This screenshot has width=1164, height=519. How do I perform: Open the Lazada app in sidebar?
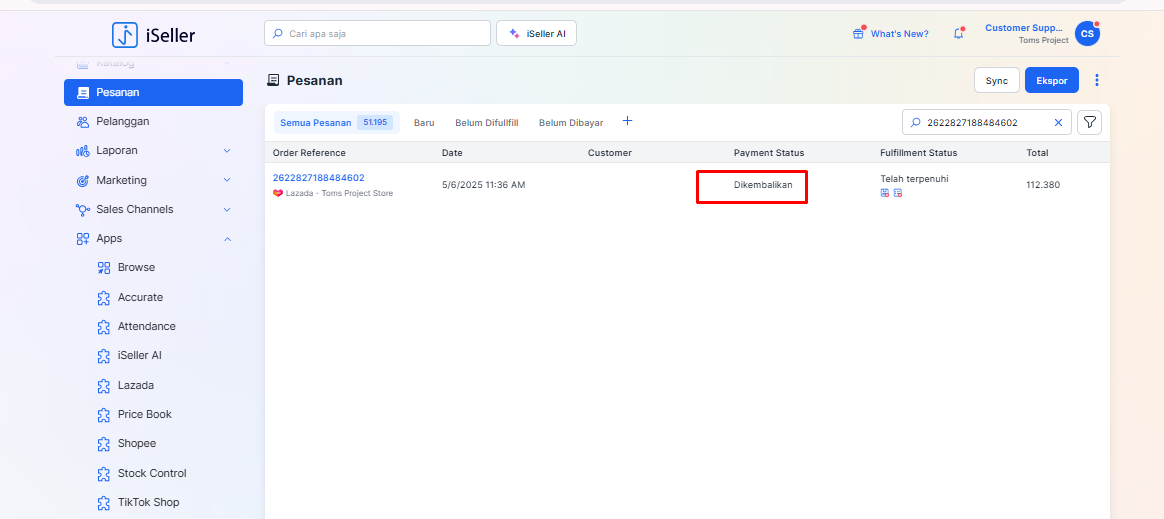click(x=135, y=385)
